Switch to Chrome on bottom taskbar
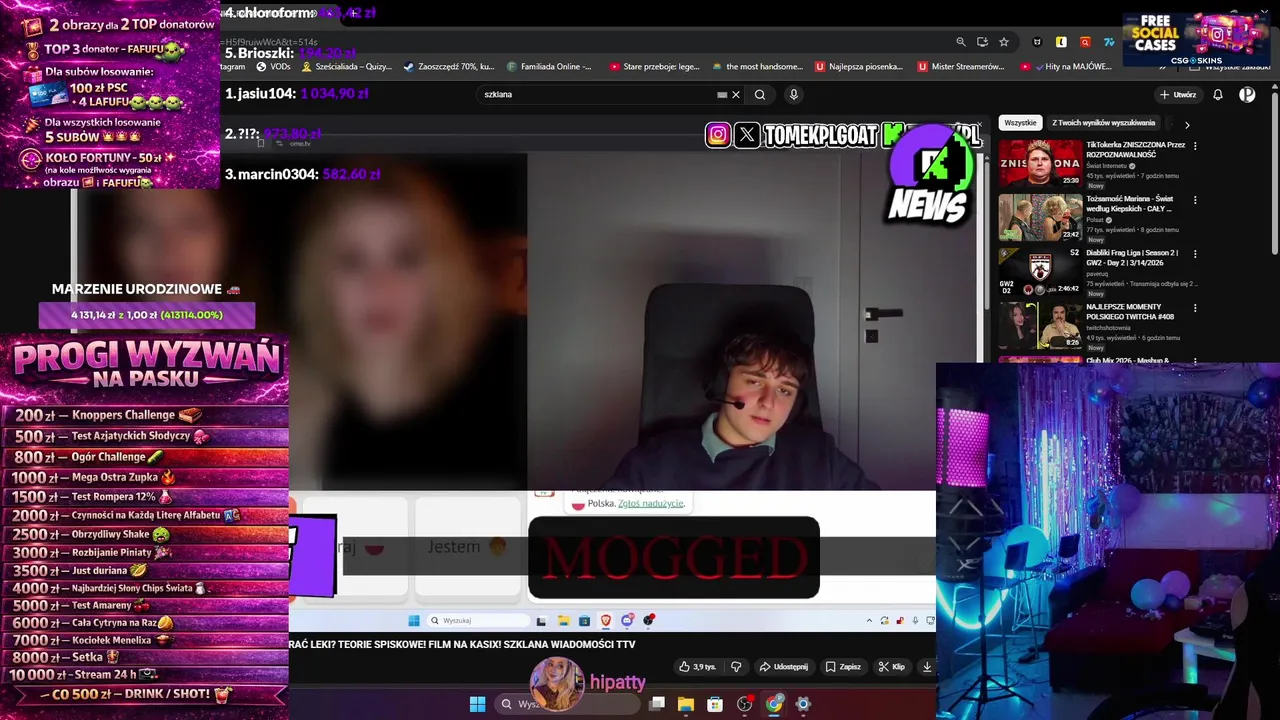Viewport: 1280px width, 720px height. 774,704
